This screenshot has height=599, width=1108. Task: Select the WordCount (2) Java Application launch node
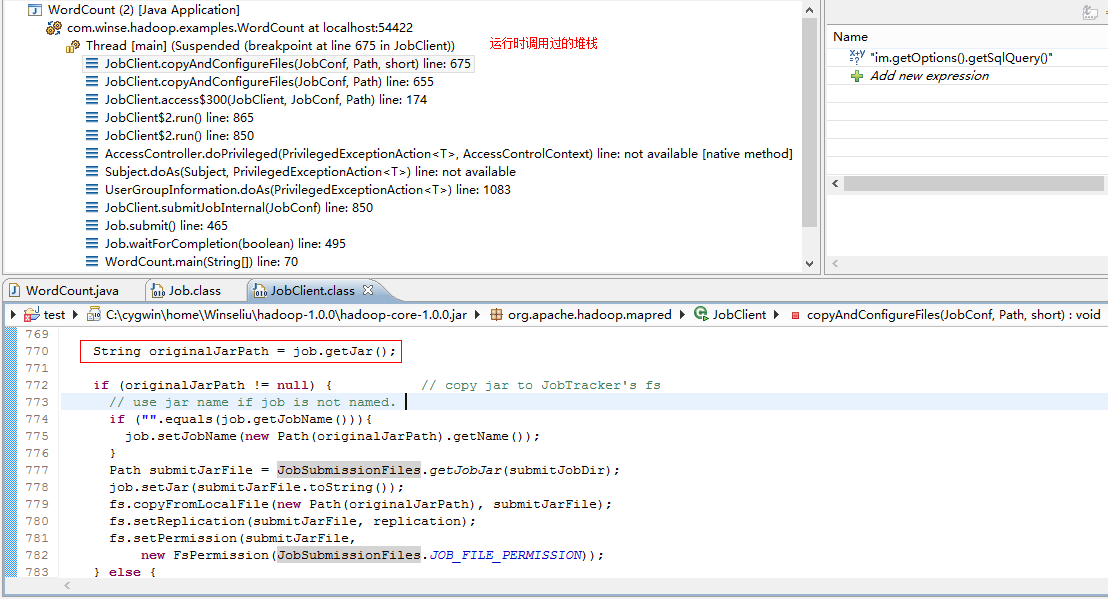(x=143, y=10)
